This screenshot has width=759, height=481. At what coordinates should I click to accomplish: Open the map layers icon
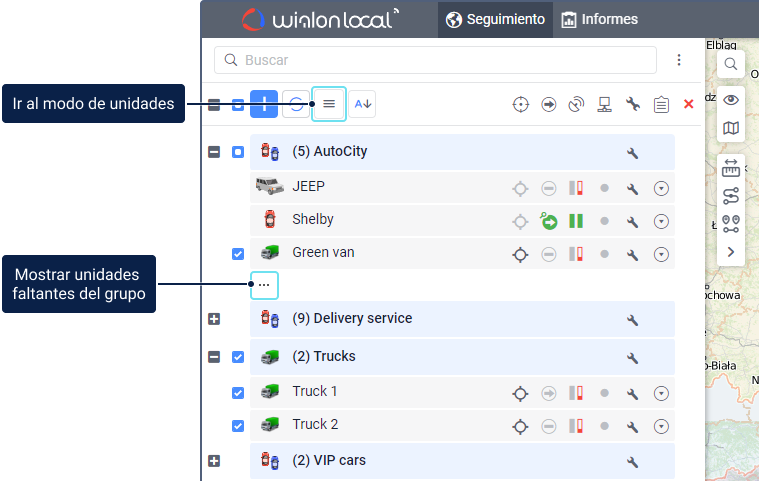(731, 128)
